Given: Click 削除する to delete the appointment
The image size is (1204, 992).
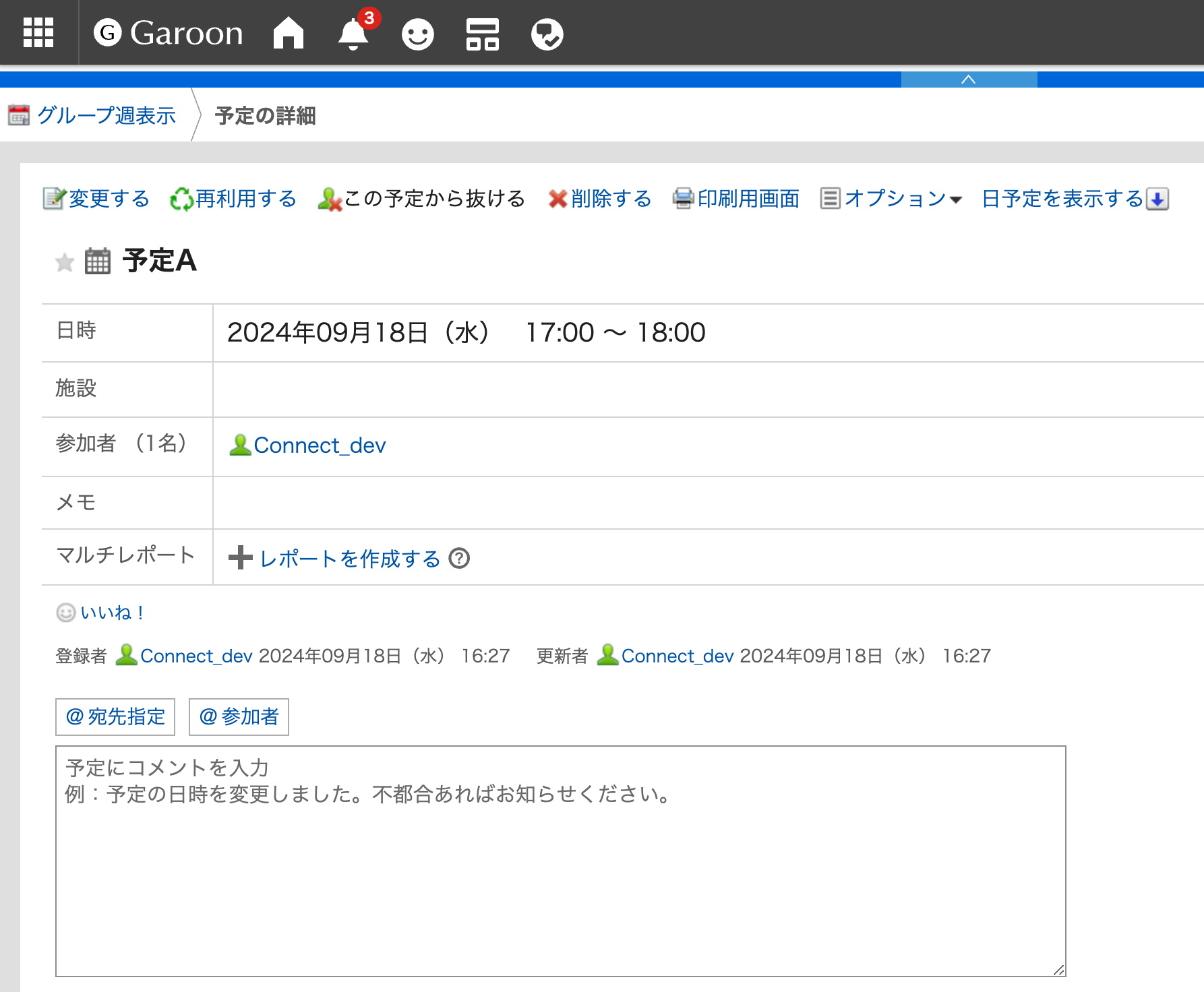Looking at the screenshot, I should coord(611,199).
